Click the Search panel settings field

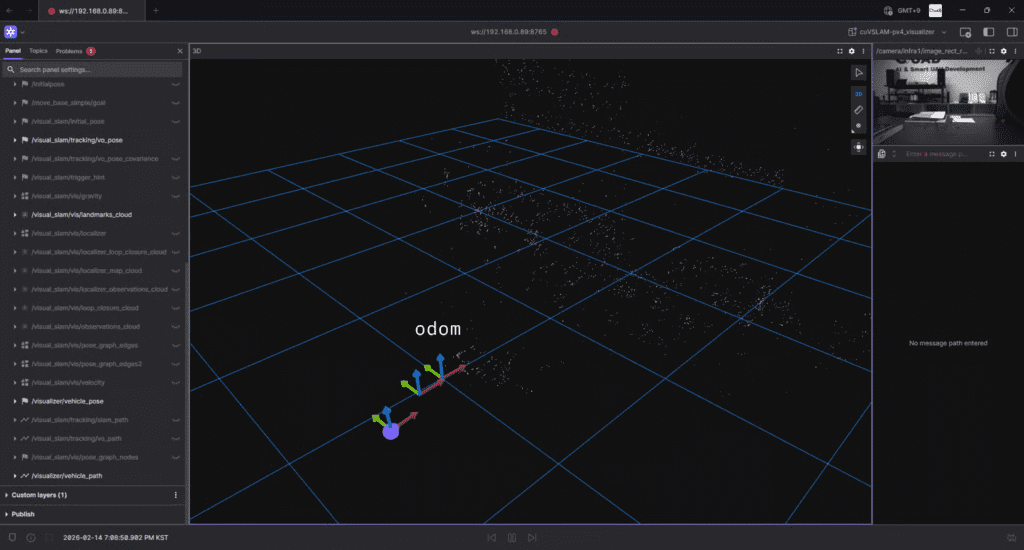coord(95,70)
